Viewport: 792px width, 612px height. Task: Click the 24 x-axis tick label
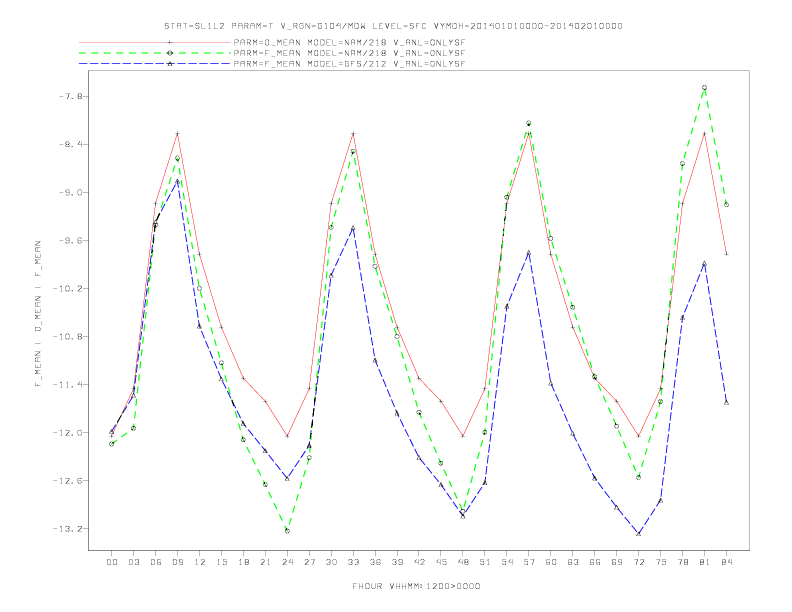point(287,562)
